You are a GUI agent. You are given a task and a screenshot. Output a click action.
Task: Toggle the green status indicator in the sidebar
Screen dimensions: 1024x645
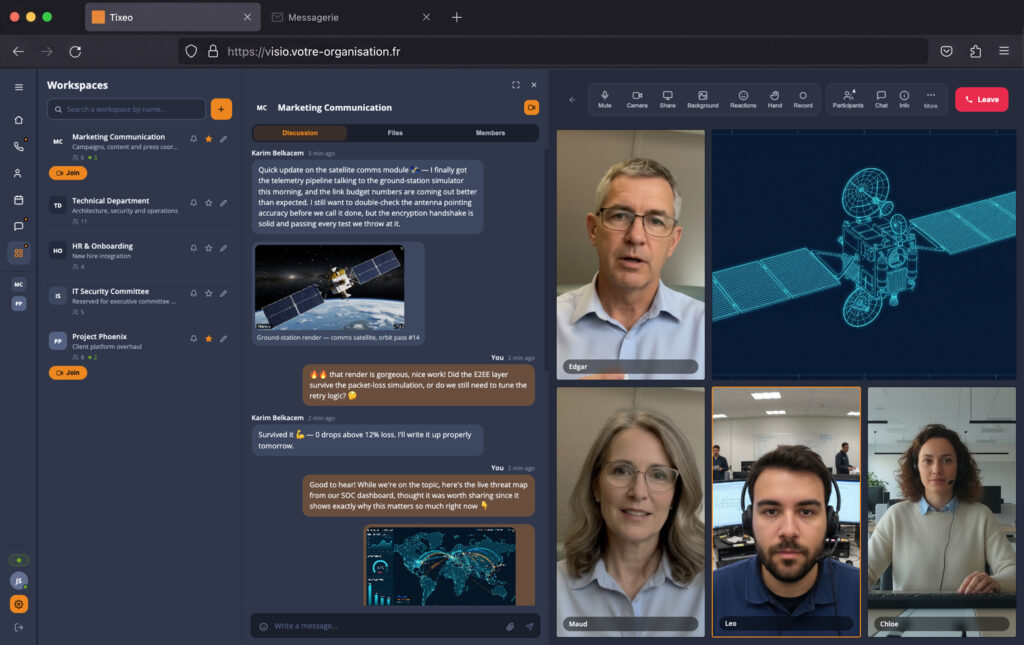click(x=19, y=560)
